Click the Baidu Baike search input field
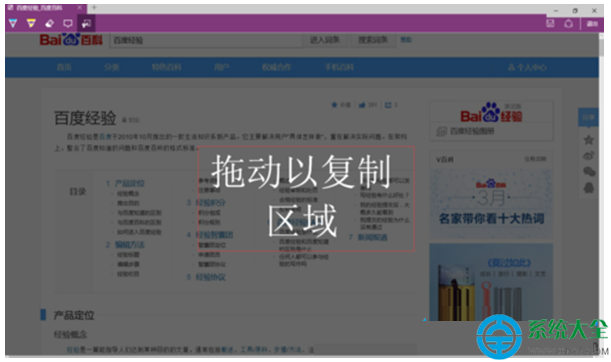 [x=206, y=40]
